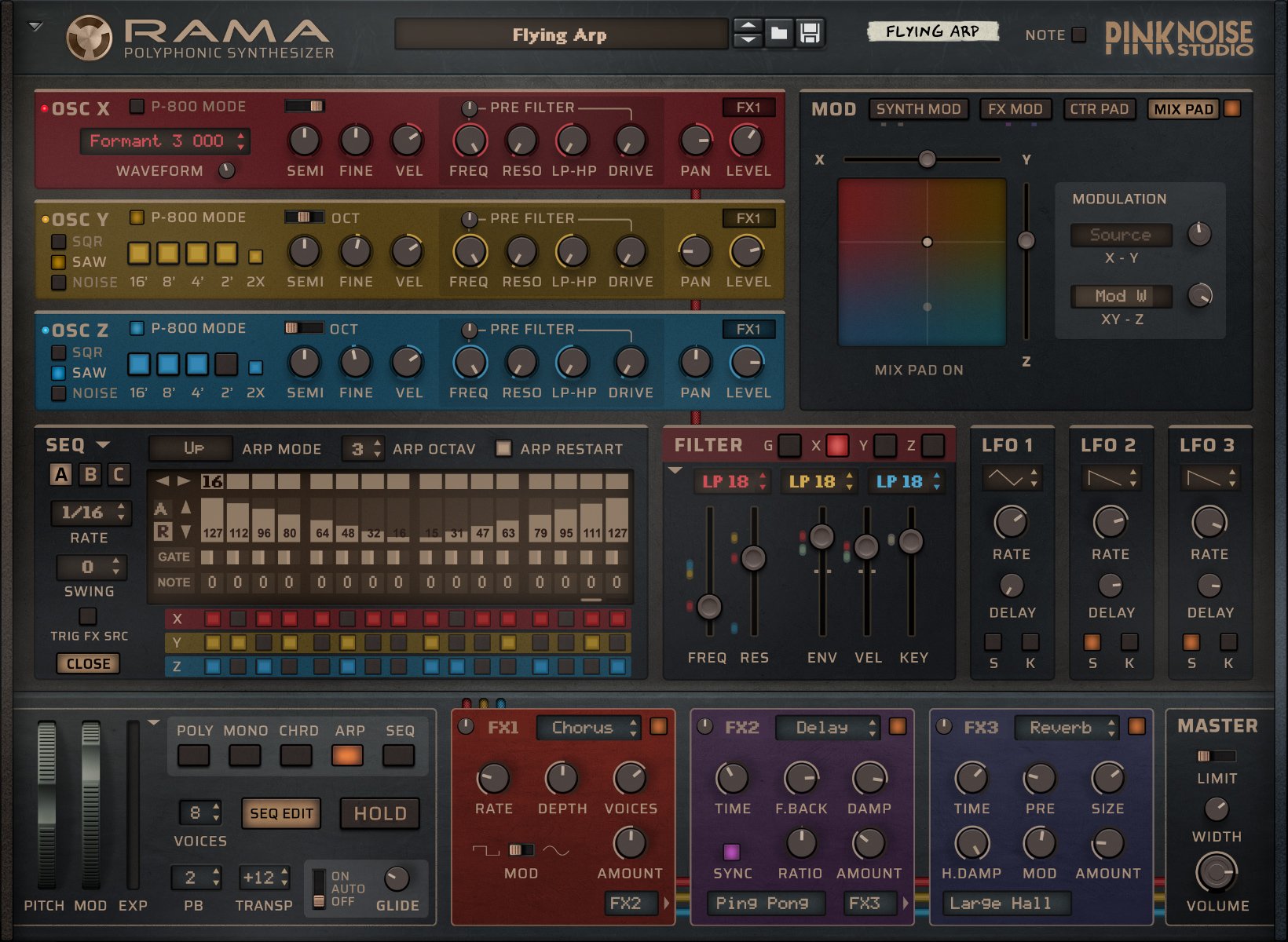
Task: Enable OSC X P-800 MODE
Action: [137, 106]
